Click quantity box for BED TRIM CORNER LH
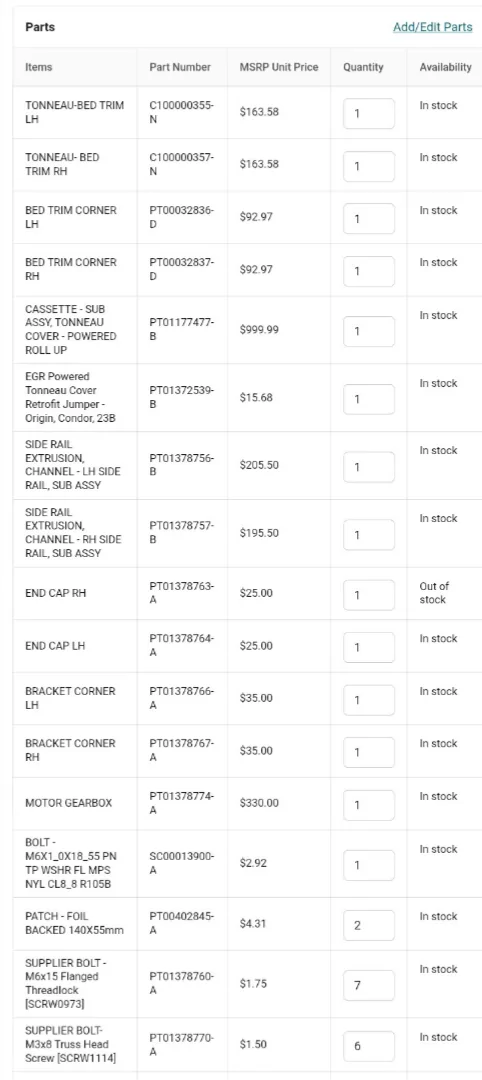Image resolution: width=482 pixels, height=1080 pixels. click(x=369, y=218)
